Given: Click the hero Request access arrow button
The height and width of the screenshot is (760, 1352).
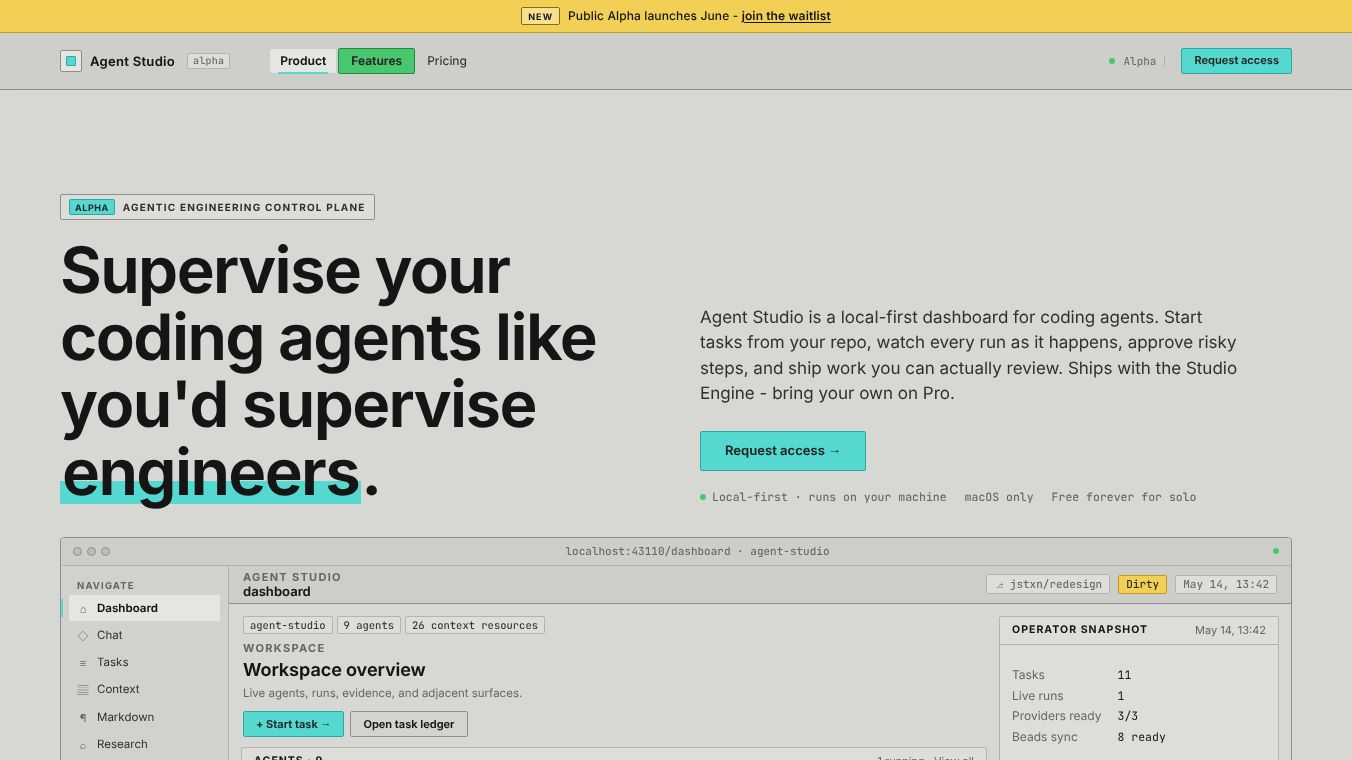Looking at the screenshot, I should click(783, 451).
